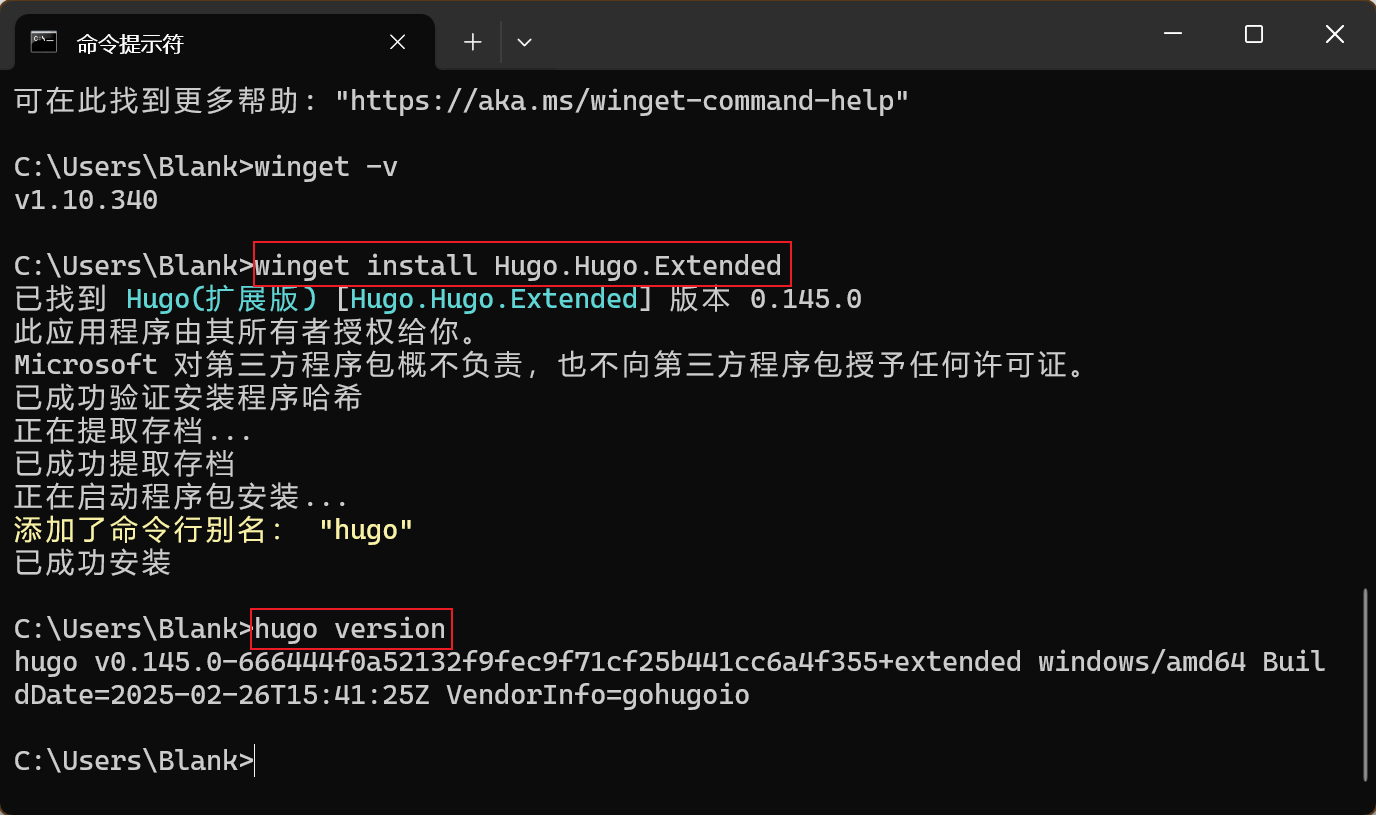Click the 已成功安装 success message

(93, 563)
